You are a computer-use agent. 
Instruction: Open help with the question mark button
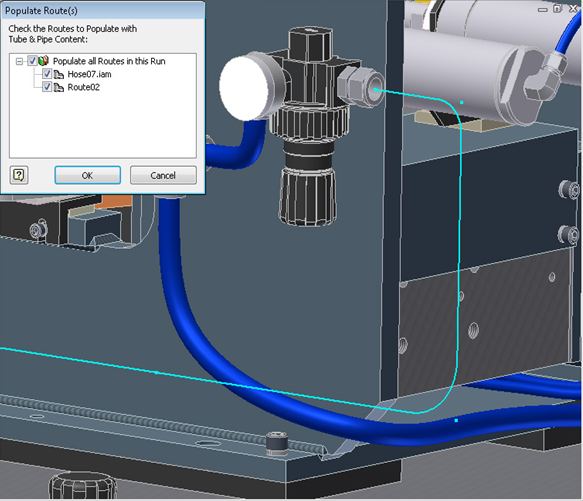pyautogui.click(x=19, y=175)
